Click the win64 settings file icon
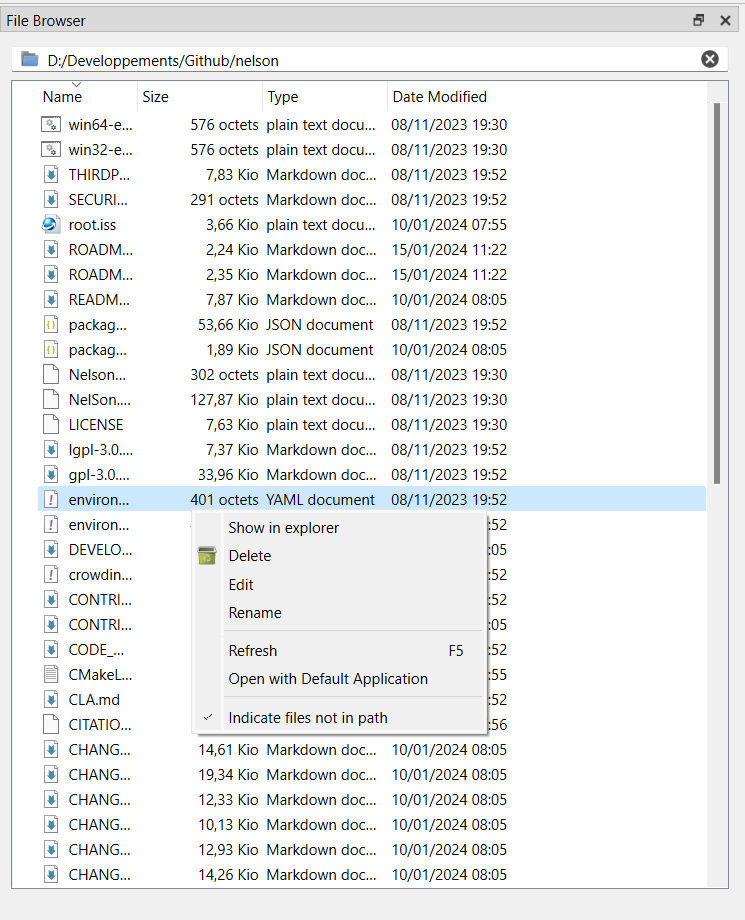The image size is (745, 920). (x=51, y=125)
